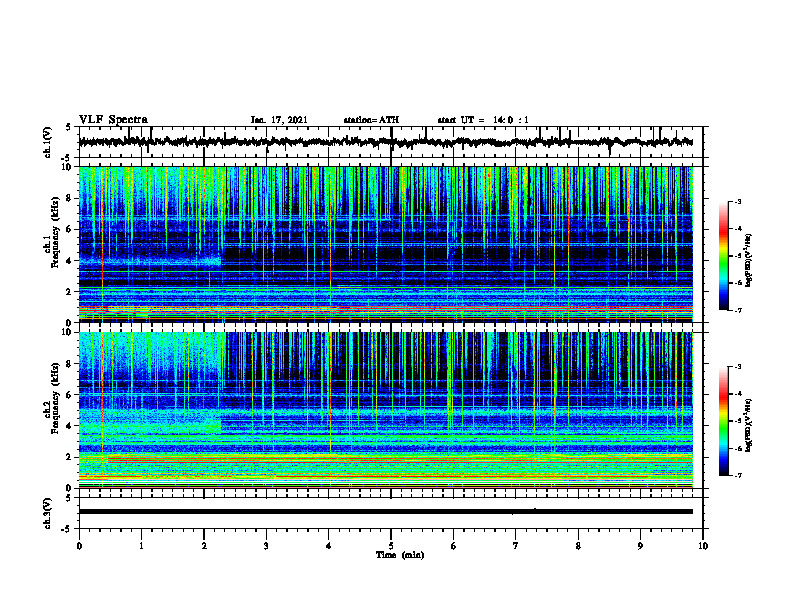792x612 pixels.
Task: Click the "ch.1(V)" waveform axis label
Action: pyautogui.click(x=48, y=142)
